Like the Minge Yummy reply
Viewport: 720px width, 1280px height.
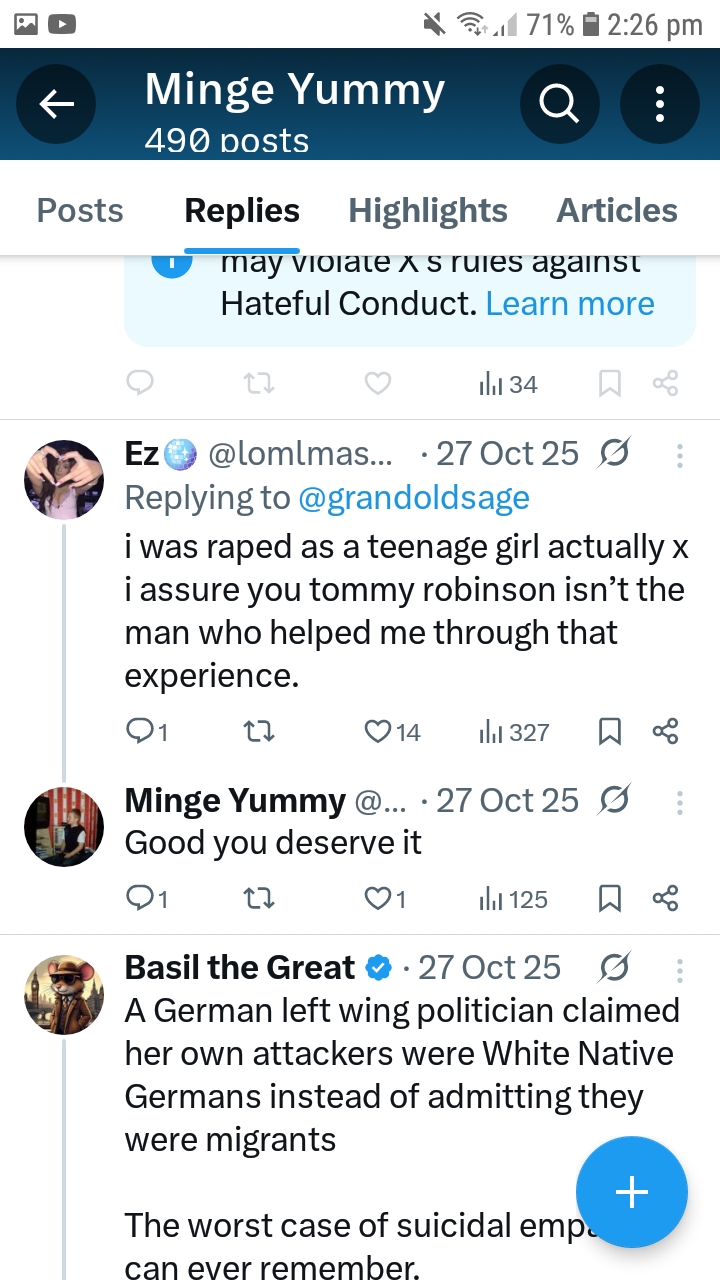tap(378, 898)
